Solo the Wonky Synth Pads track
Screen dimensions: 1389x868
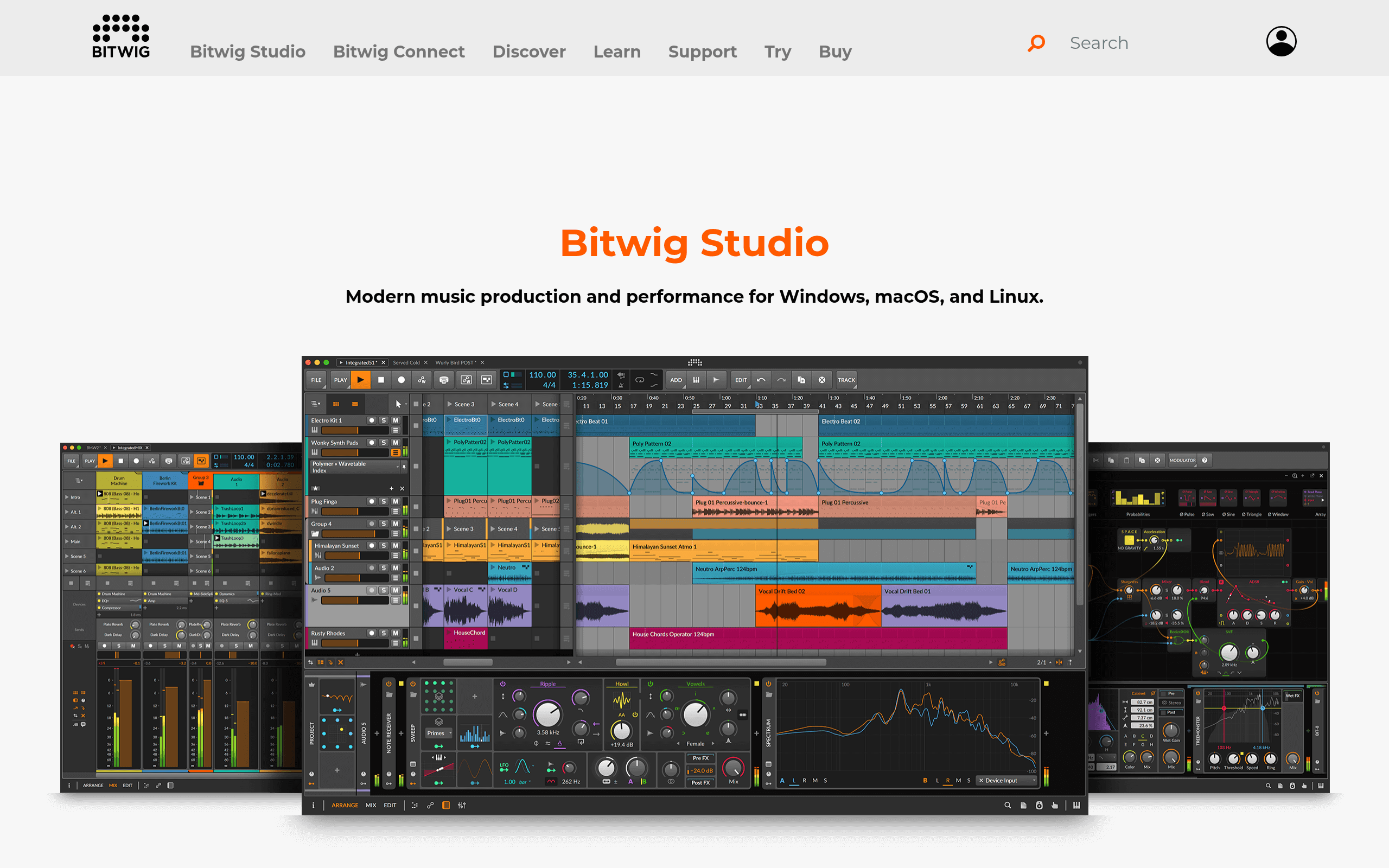click(384, 443)
